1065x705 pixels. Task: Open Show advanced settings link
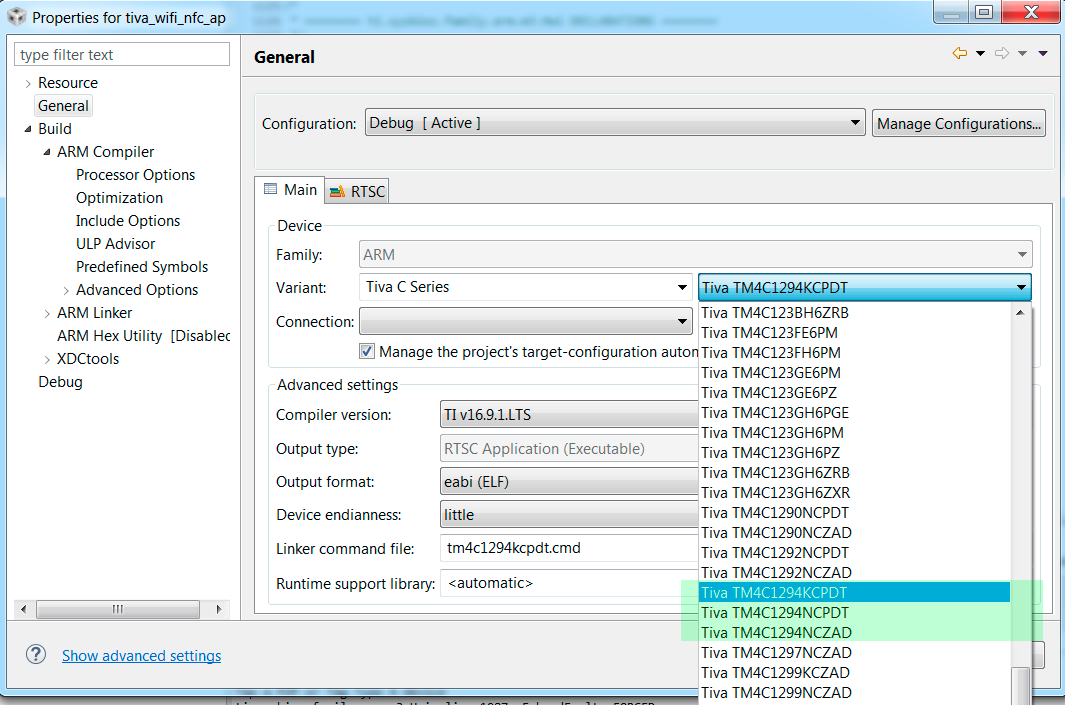click(141, 655)
